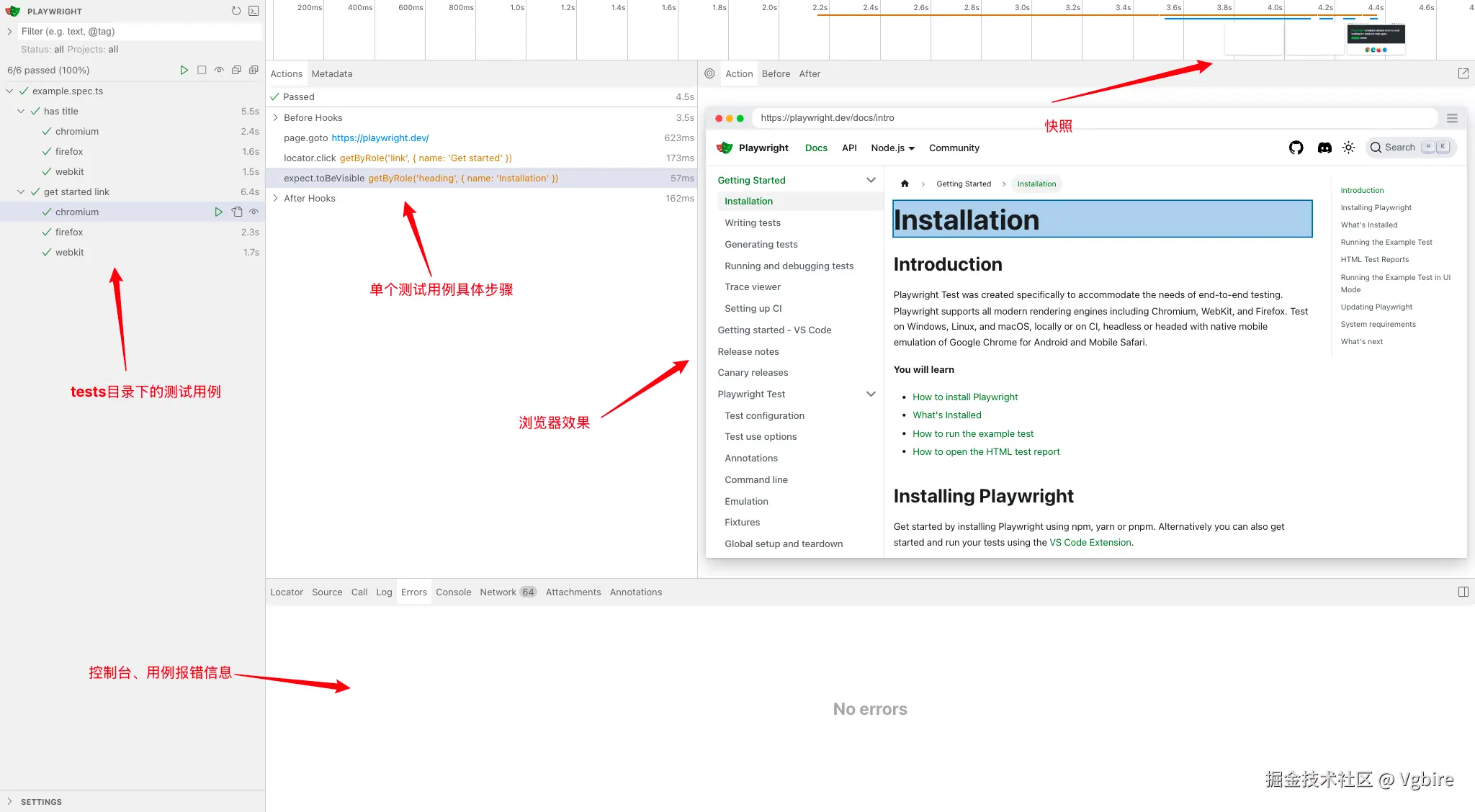This screenshot has width=1475, height=812.
Task: Collapse all tests in tree
Action: pos(236,70)
